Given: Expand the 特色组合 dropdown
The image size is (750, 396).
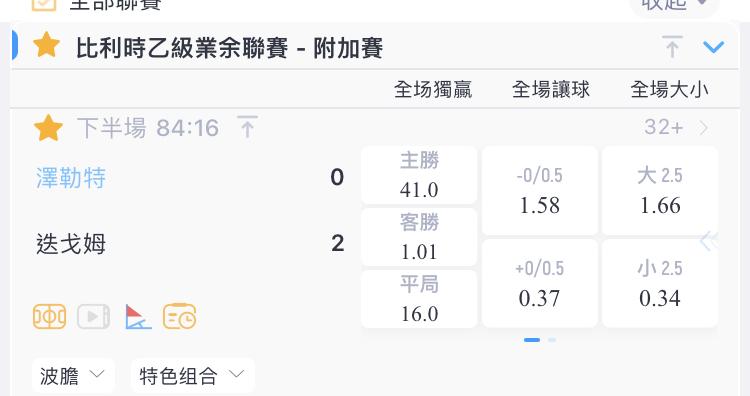Looking at the screenshot, I should point(192,375).
